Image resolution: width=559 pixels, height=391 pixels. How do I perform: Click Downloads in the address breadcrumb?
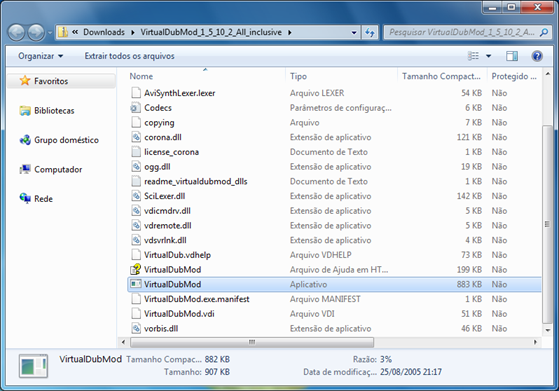(x=104, y=32)
